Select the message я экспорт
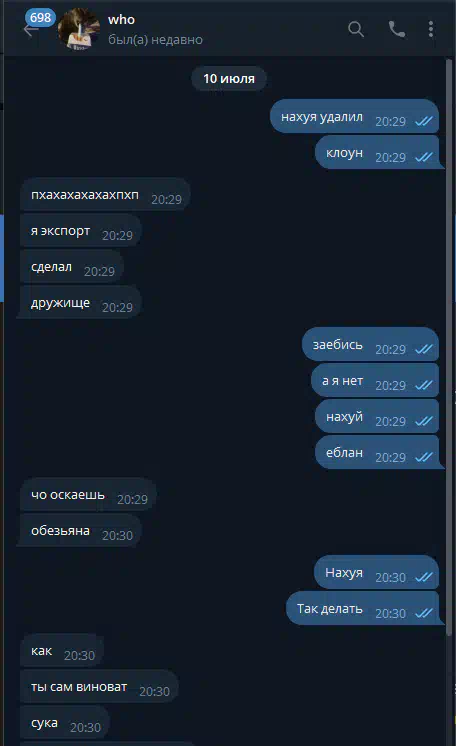This screenshot has height=746, width=456. pos(81,231)
